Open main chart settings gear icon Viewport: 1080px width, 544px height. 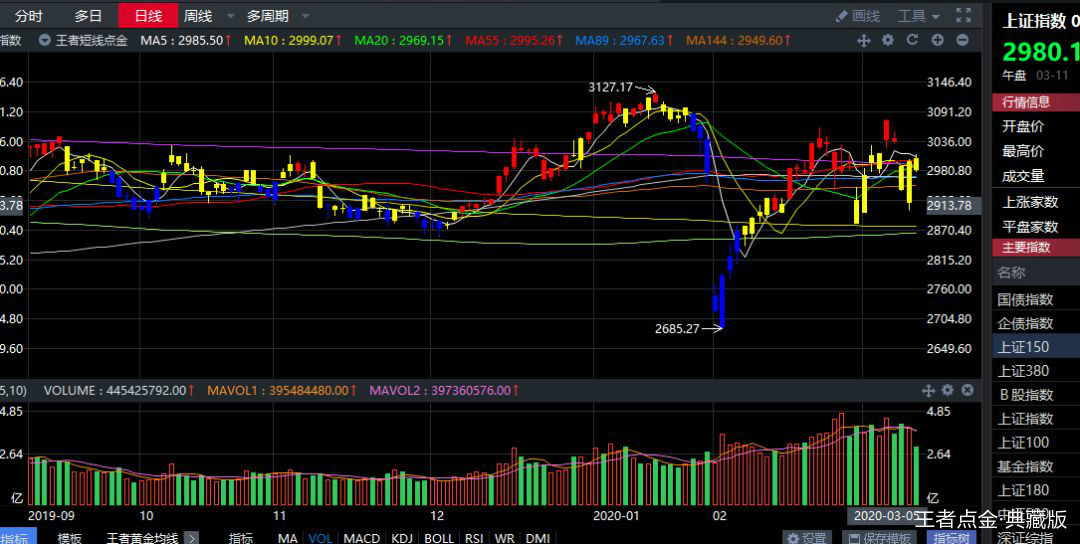click(x=888, y=40)
